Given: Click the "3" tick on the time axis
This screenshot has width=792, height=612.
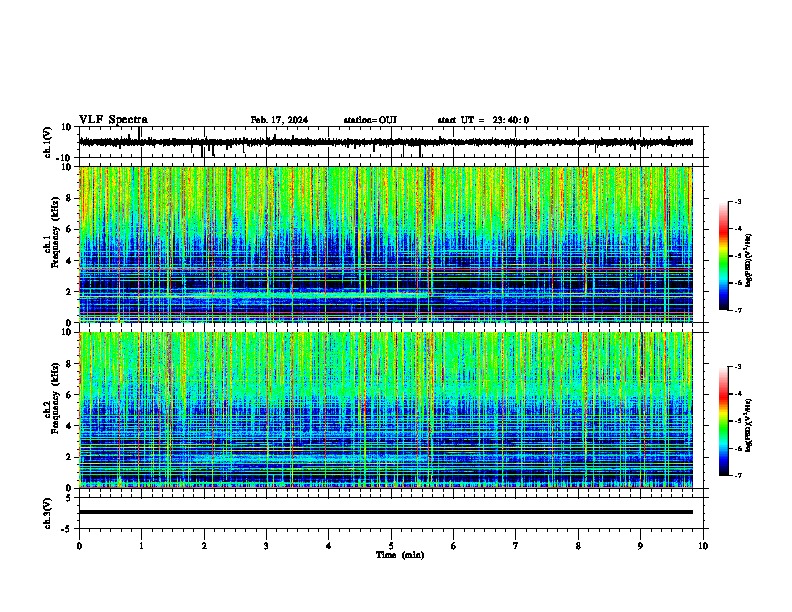Looking at the screenshot, I should 266,546.
